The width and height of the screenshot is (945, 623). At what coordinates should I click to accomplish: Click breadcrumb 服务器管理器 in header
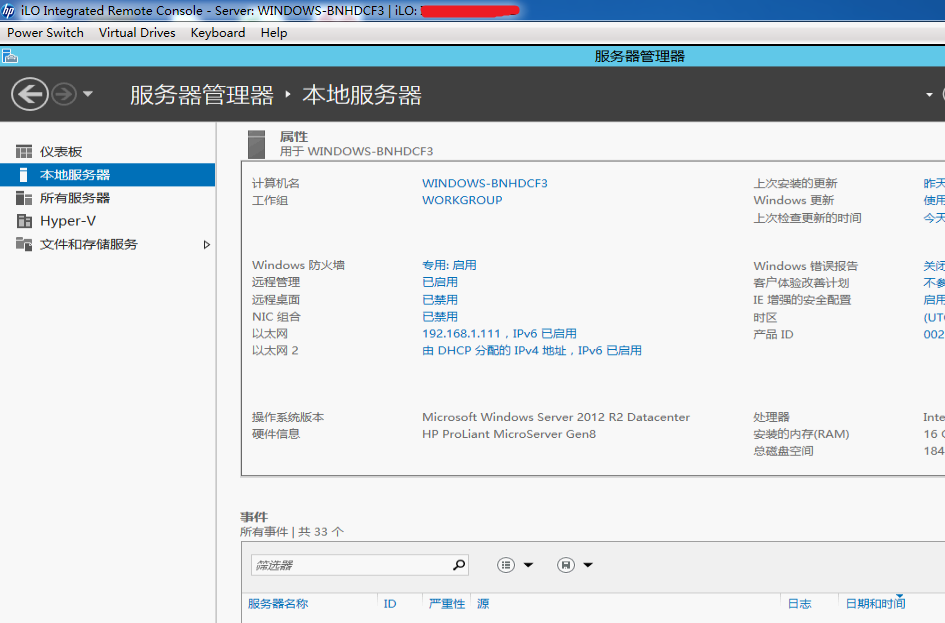201,95
